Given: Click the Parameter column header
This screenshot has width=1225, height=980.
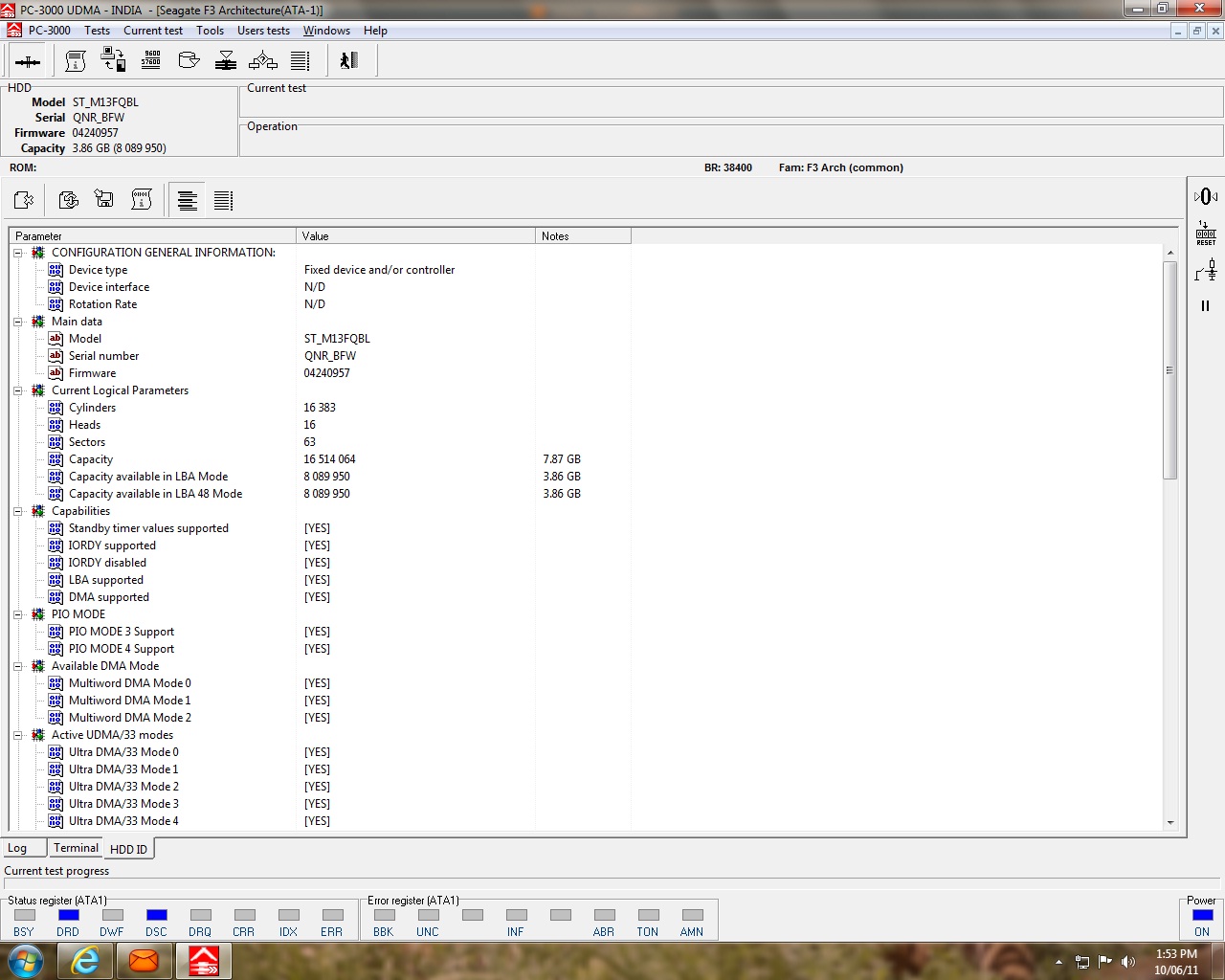Looking at the screenshot, I should point(153,235).
